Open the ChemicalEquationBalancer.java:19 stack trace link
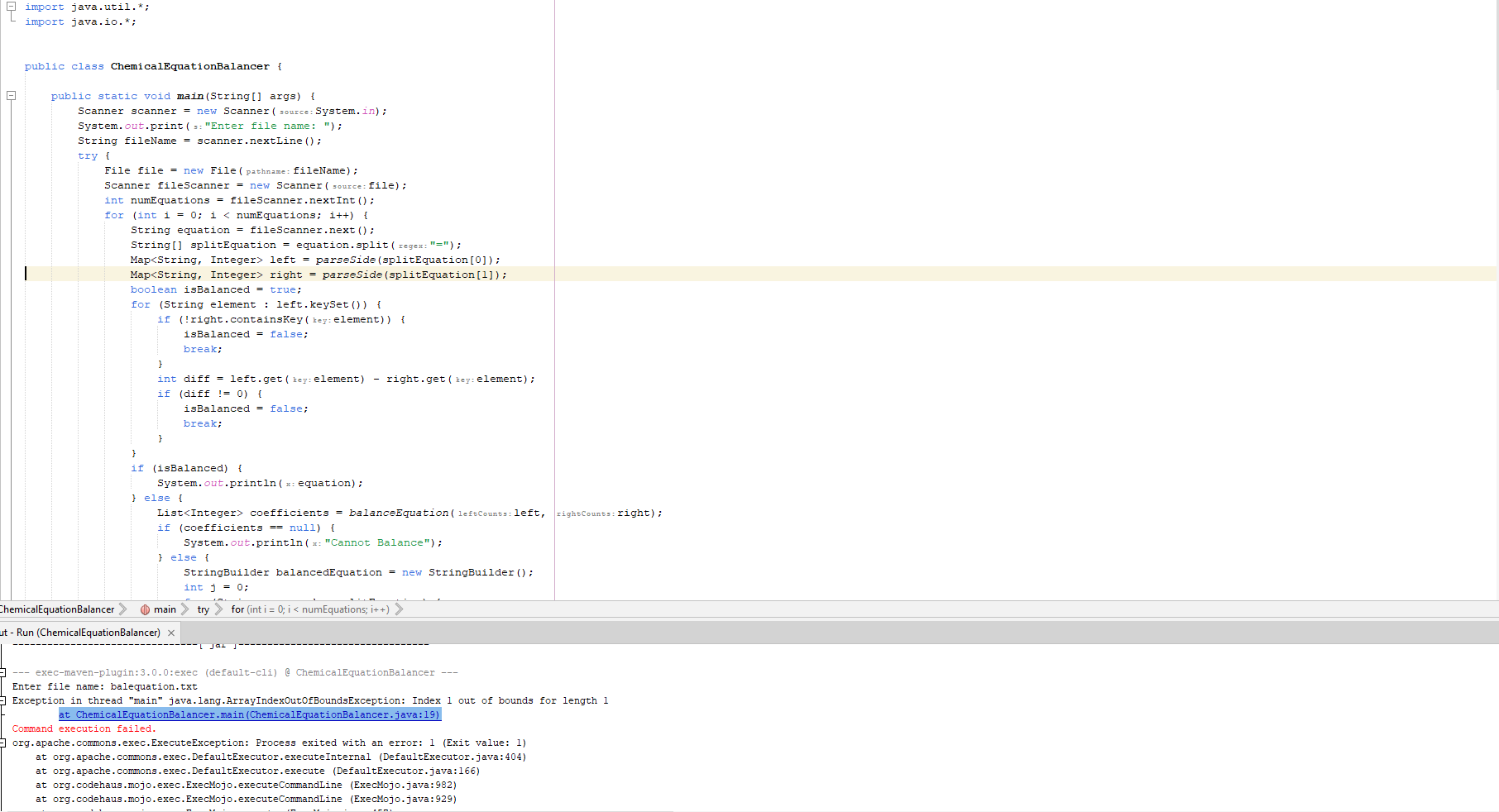The width and height of the screenshot is (1499, 812). [x=249, y=714]
